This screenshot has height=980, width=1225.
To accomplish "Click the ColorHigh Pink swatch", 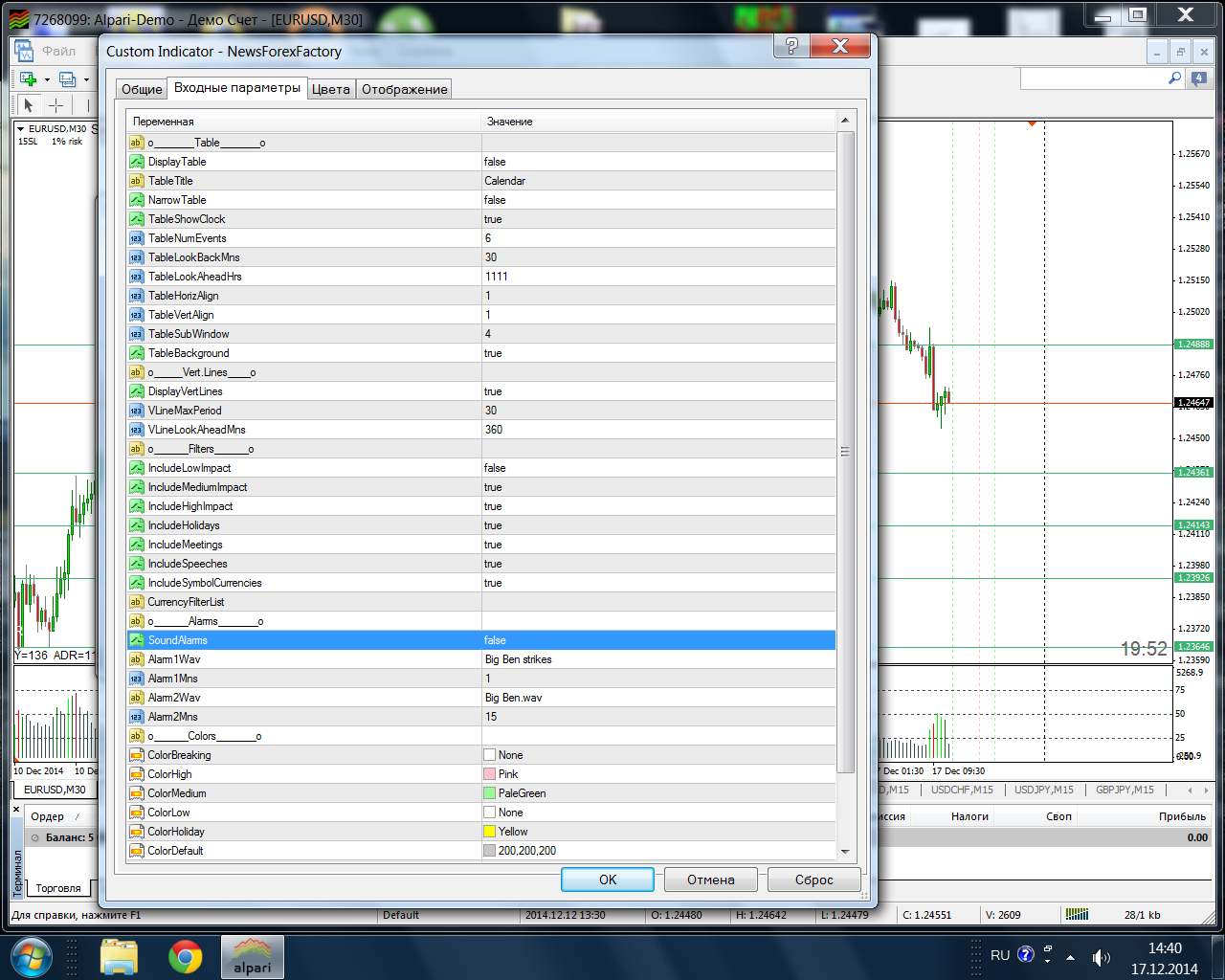I will pos(490,774).
